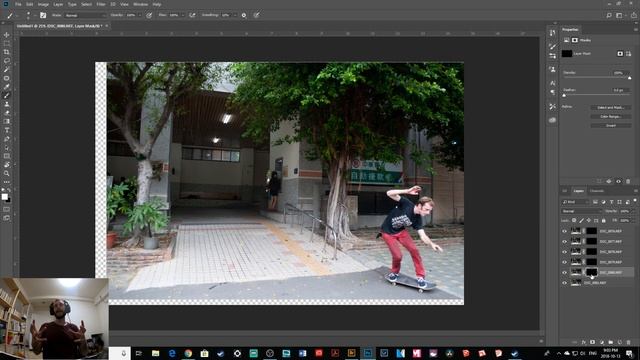Switch to the Channels tab
640x360 pixels.
click(x=596, y=191)
